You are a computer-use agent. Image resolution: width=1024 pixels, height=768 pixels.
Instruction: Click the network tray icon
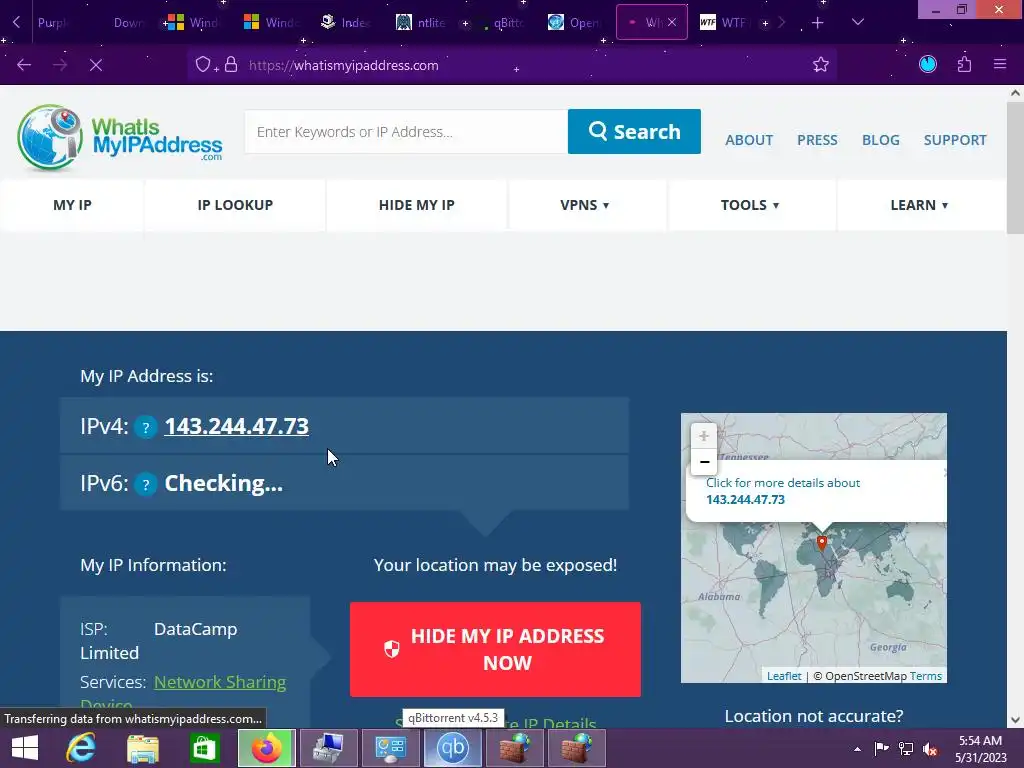[906, 749]
